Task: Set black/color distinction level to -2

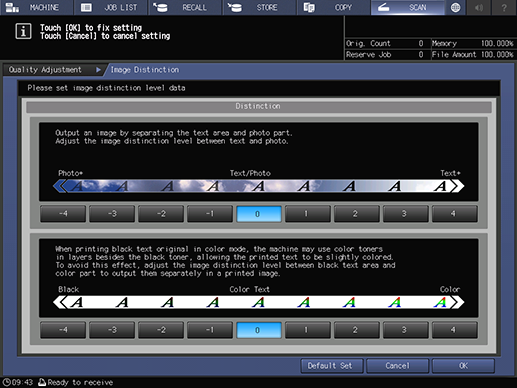Action: [161, 330]
